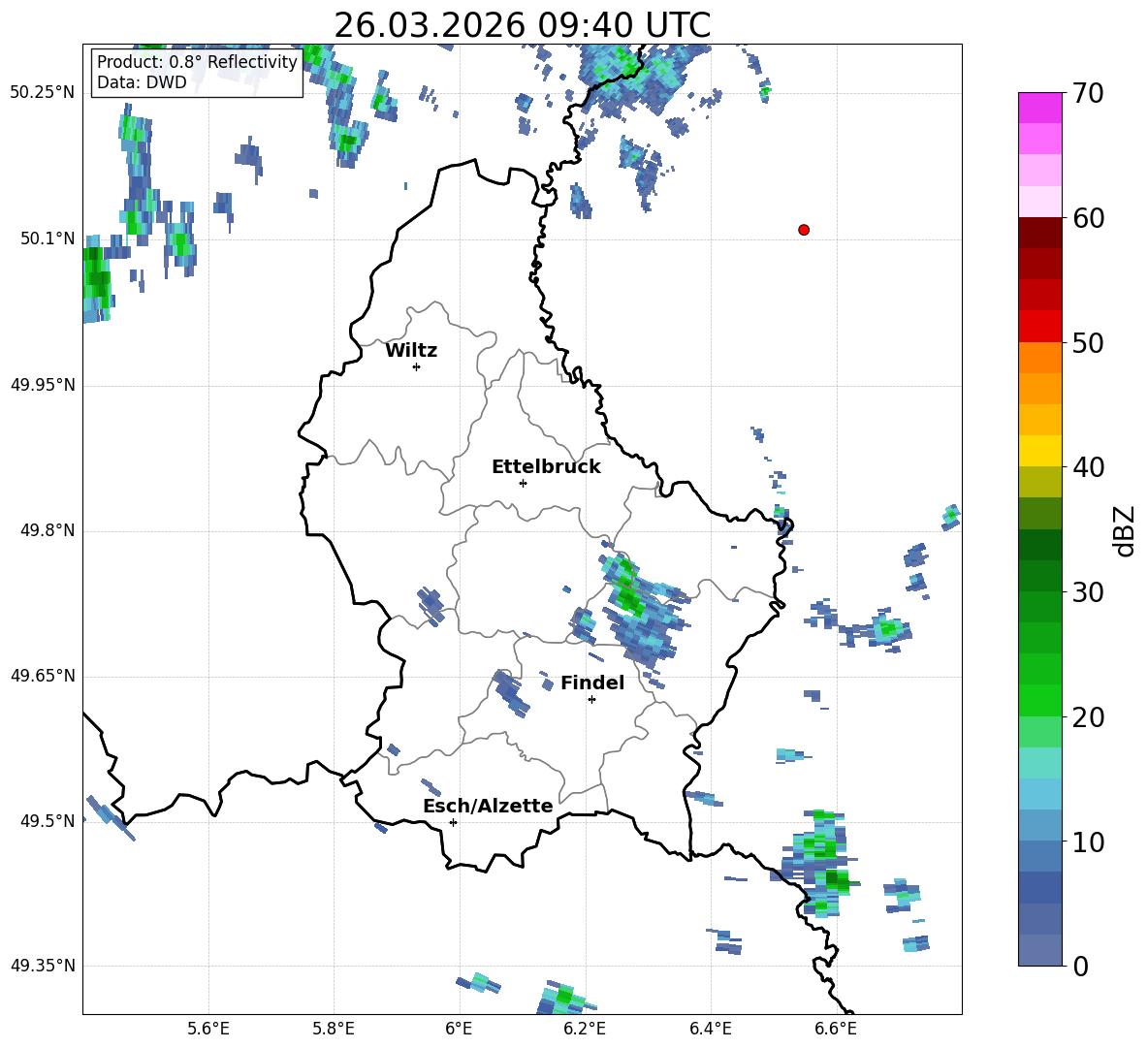This screenshot has height=1048, width=1148.
Task: Click the Findel station cross marker
Action: (x=591, y=699)
